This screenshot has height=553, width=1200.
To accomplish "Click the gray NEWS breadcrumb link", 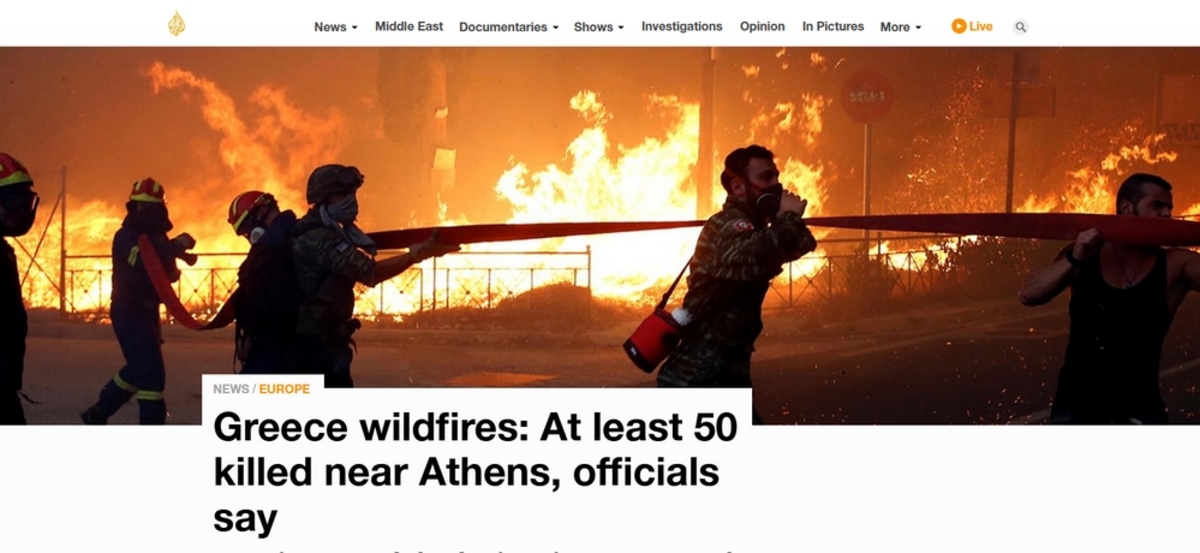I will (x=231, y=389).
